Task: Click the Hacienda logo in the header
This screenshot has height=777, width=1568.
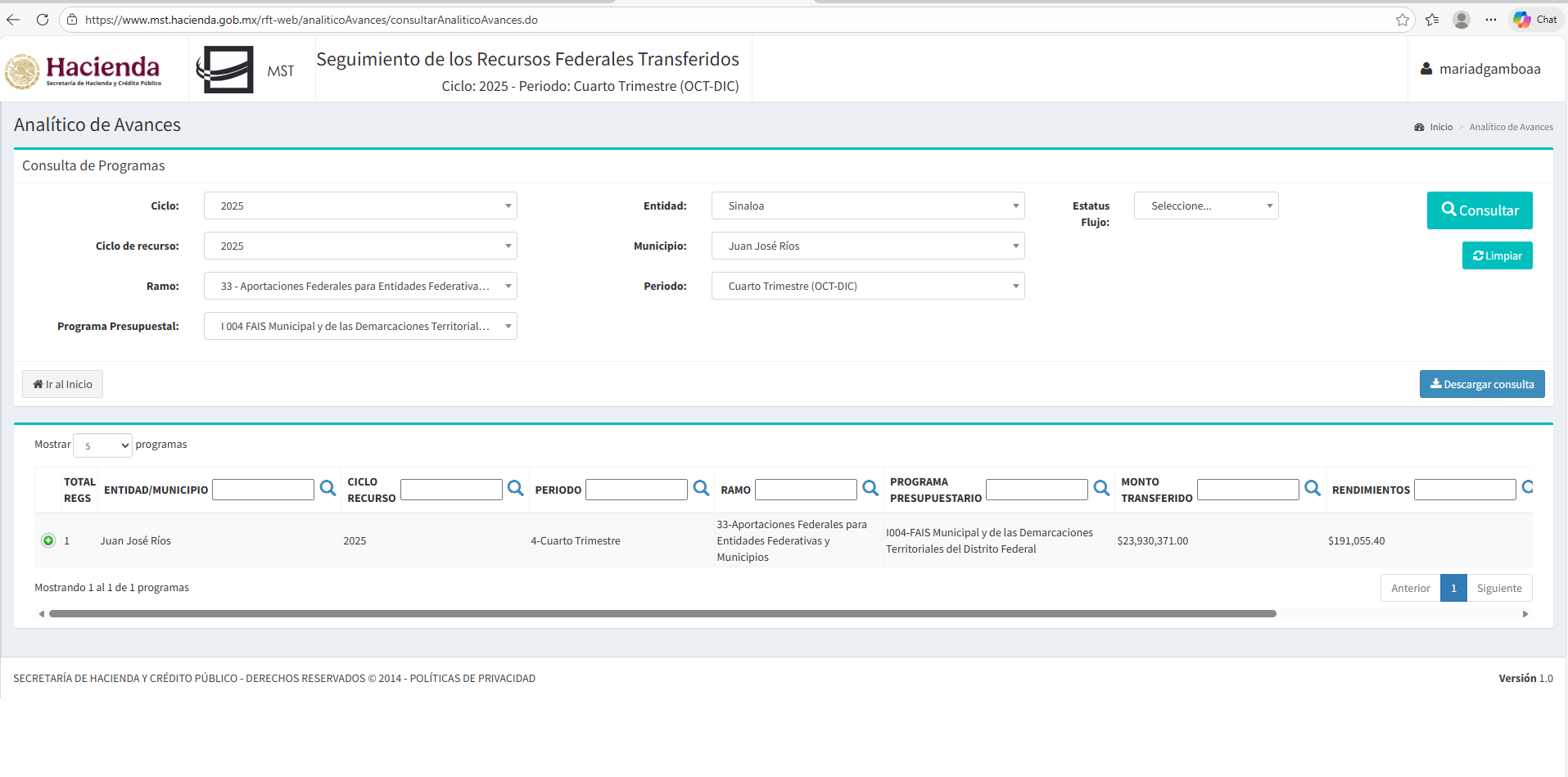Action: coord(84,70)
